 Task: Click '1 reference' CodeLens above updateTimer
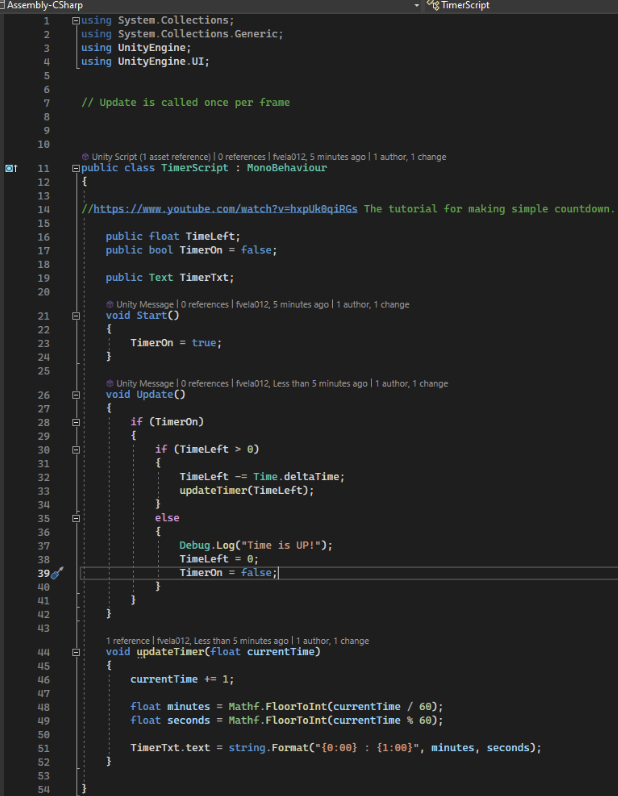pos(128,641)
